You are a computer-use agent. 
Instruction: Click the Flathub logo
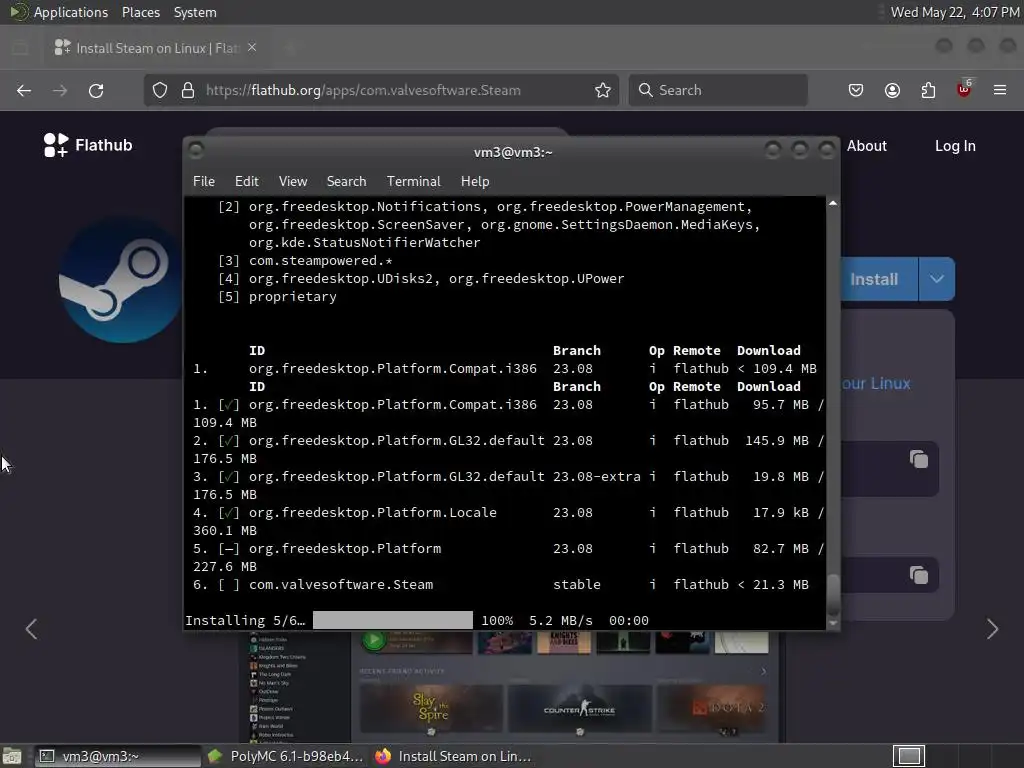click(x=88, y=145)
